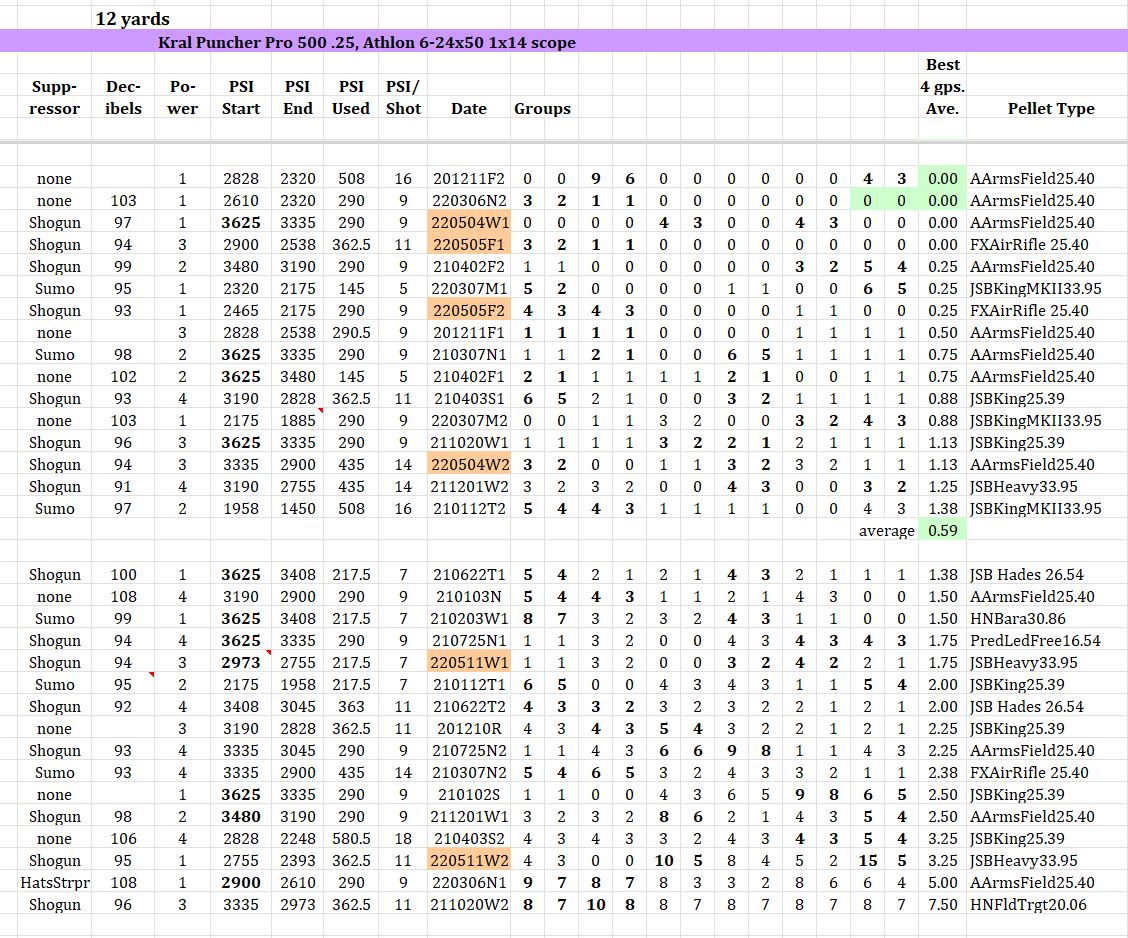This screenshot has width=1128, height=938.
Task: Select highlighted date cell 220511W2
Action: 469,860
